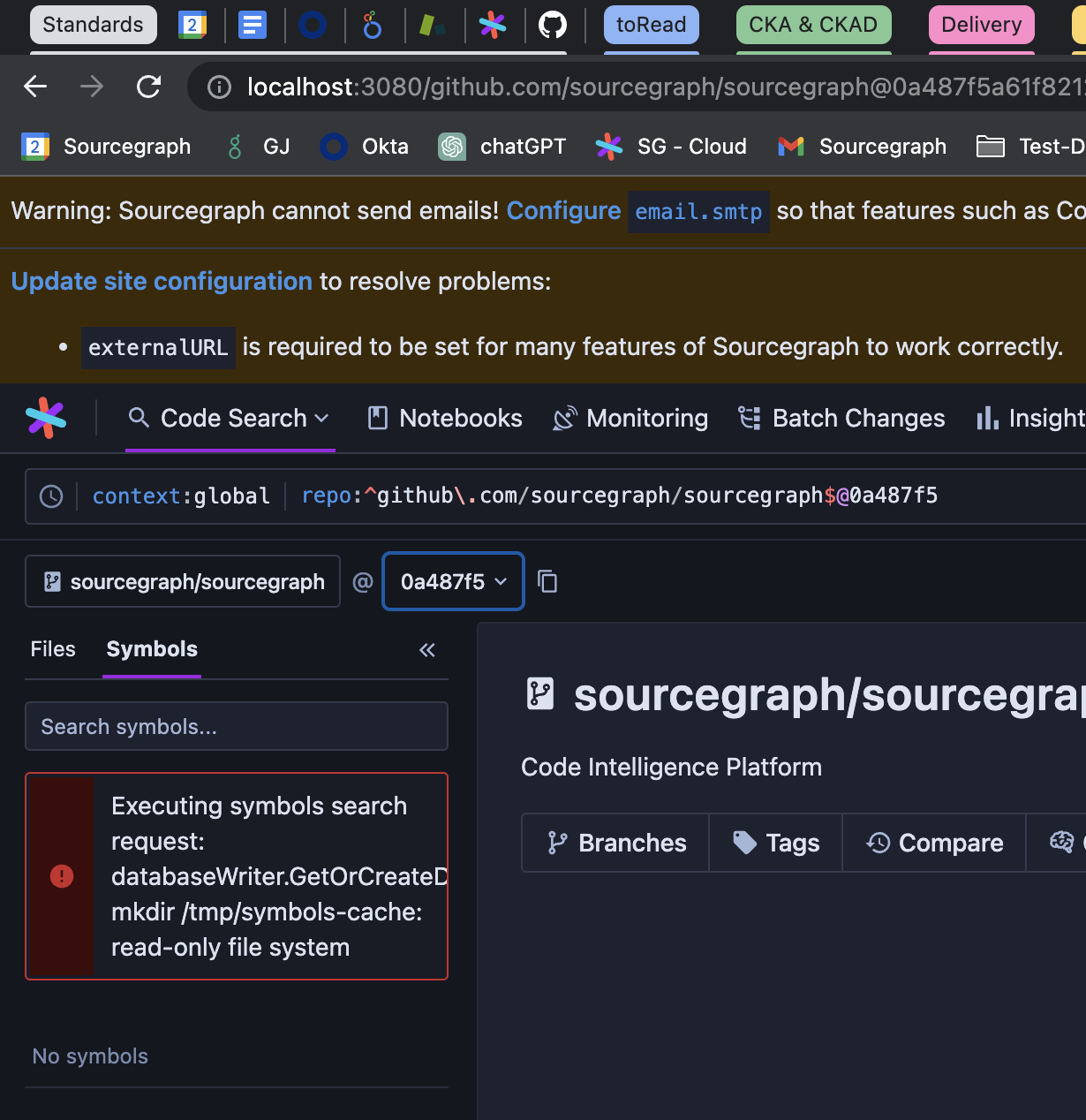
Task: Focus the repo query search input
Action: coord(620,496)
